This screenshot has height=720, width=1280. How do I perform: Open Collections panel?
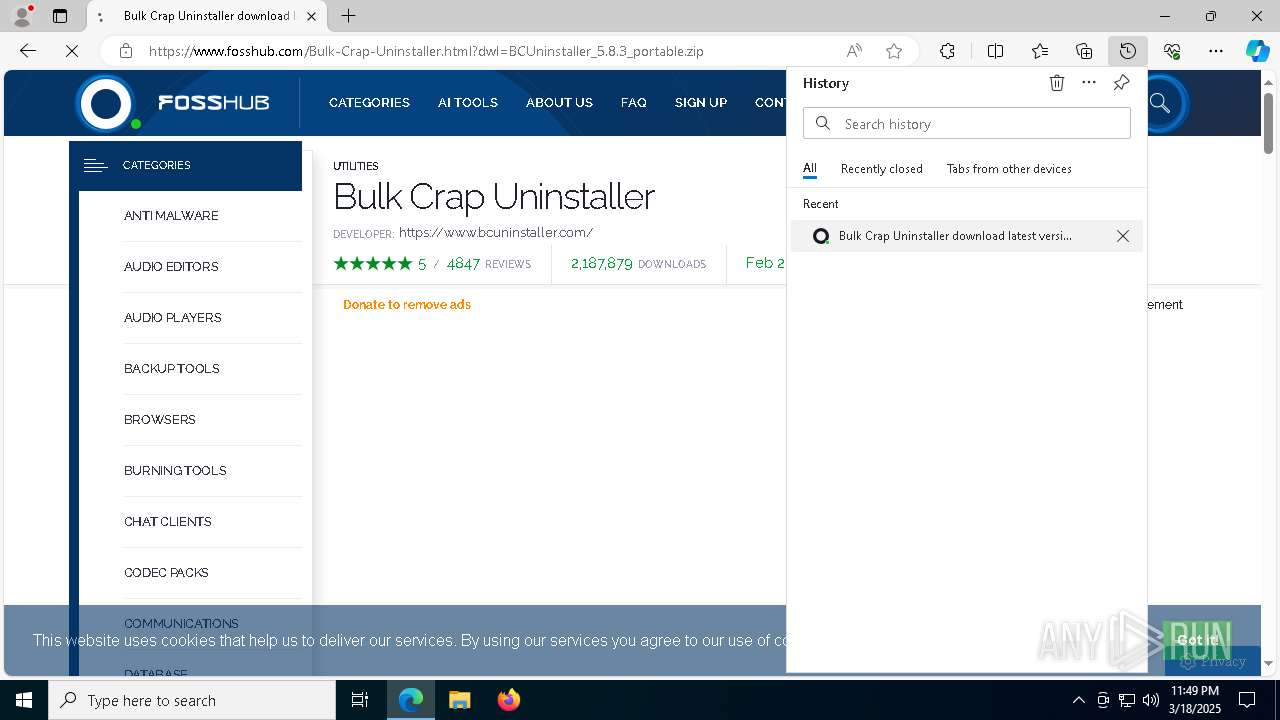[1084, 51]
